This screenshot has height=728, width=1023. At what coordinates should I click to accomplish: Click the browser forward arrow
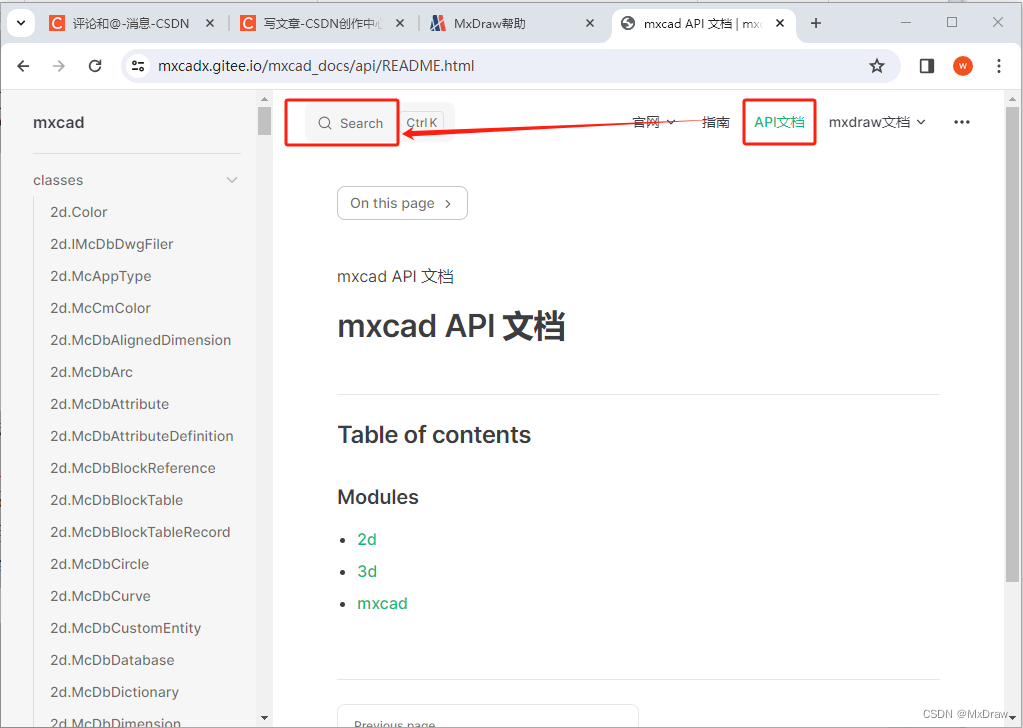click(x=59, y=66)
